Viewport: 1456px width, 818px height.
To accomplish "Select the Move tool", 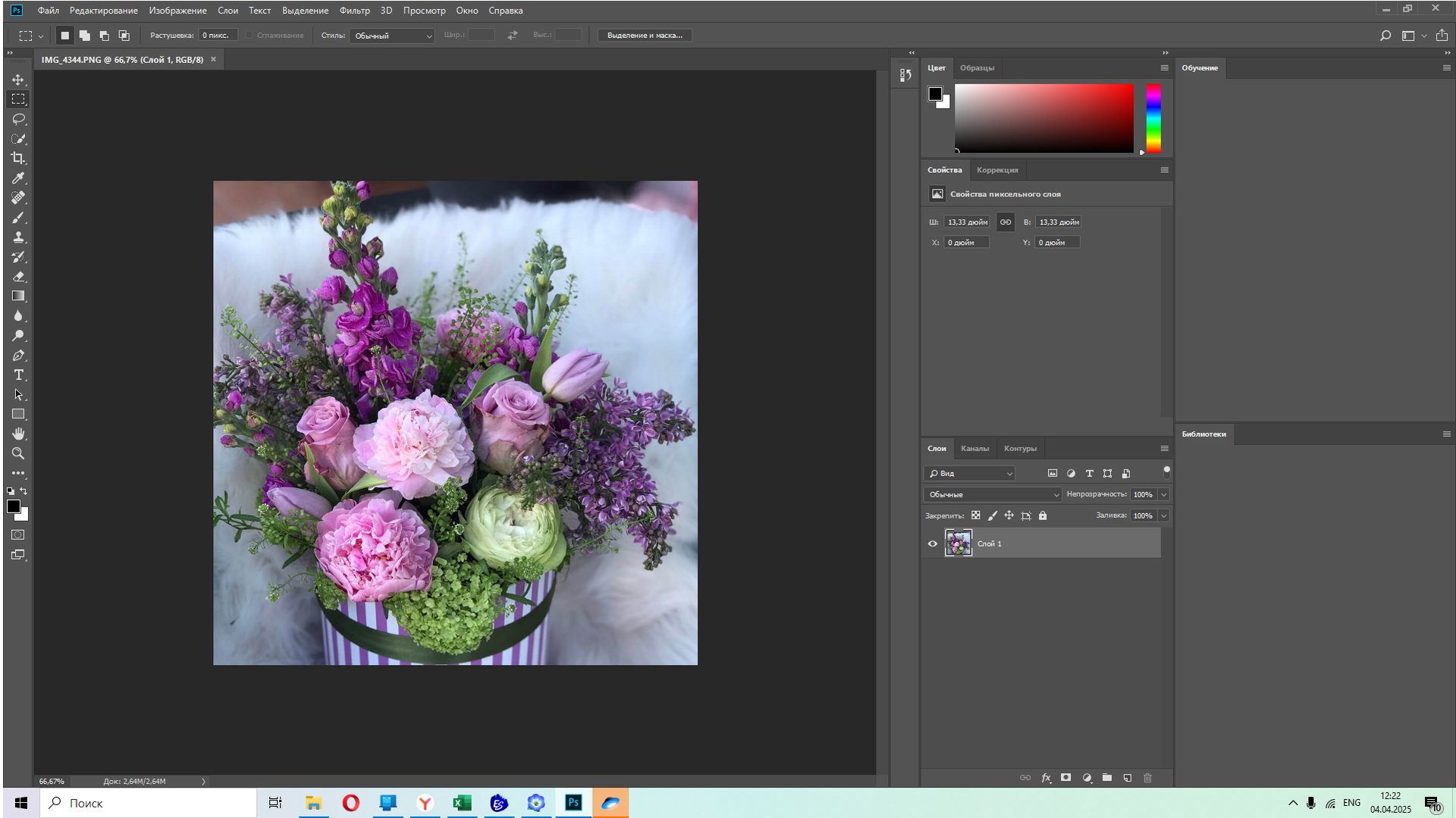I will 18,80.
